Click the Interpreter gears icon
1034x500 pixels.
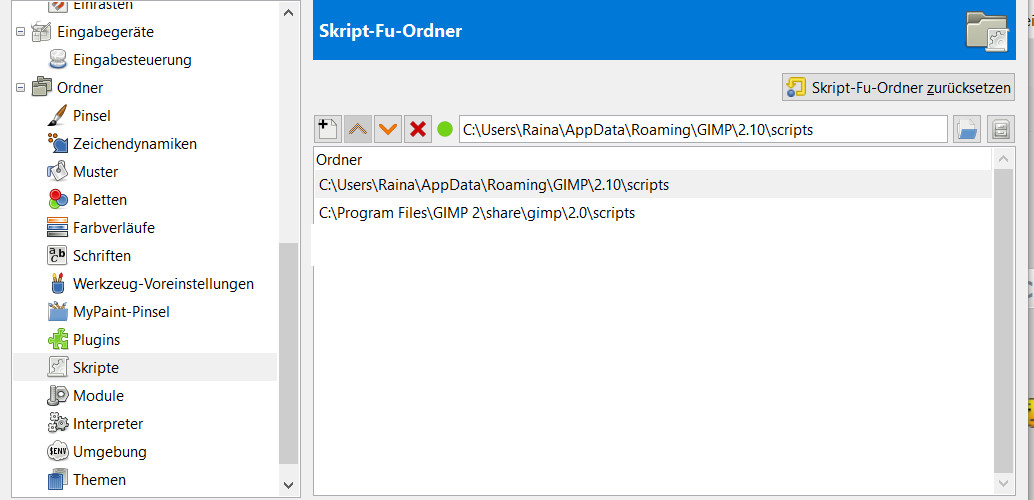click(x=58, y=423)
